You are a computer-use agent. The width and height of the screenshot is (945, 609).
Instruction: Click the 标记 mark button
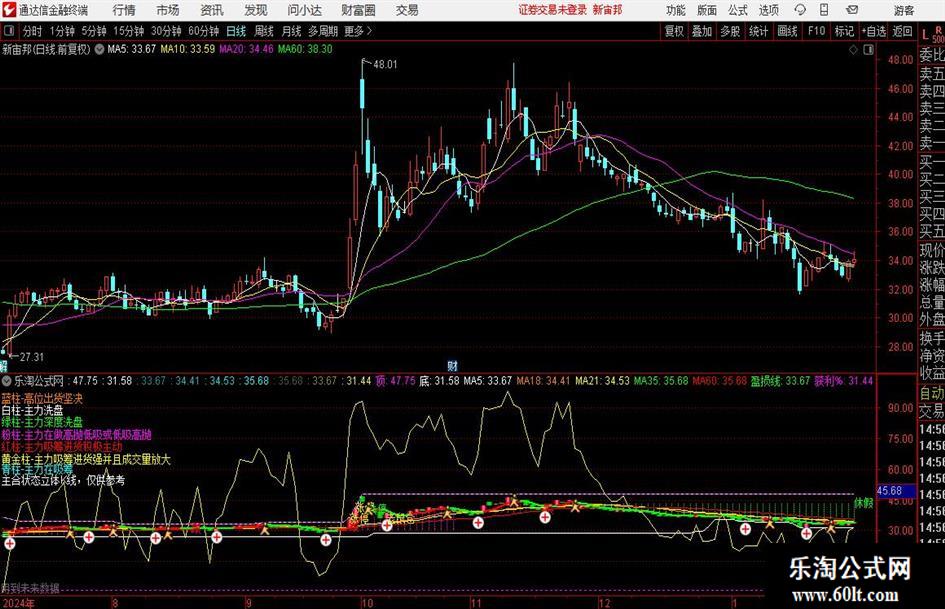point(844,31)
